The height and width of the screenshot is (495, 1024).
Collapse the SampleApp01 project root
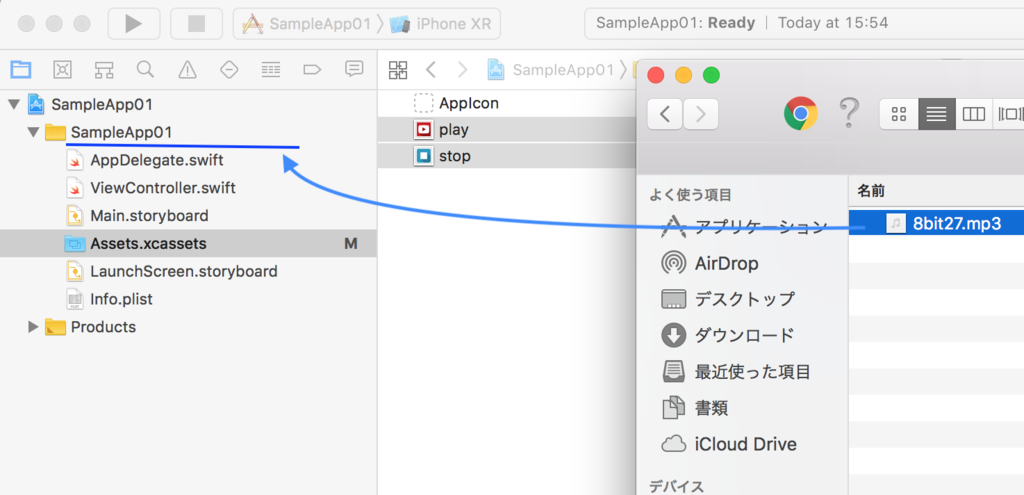point(14,104)
